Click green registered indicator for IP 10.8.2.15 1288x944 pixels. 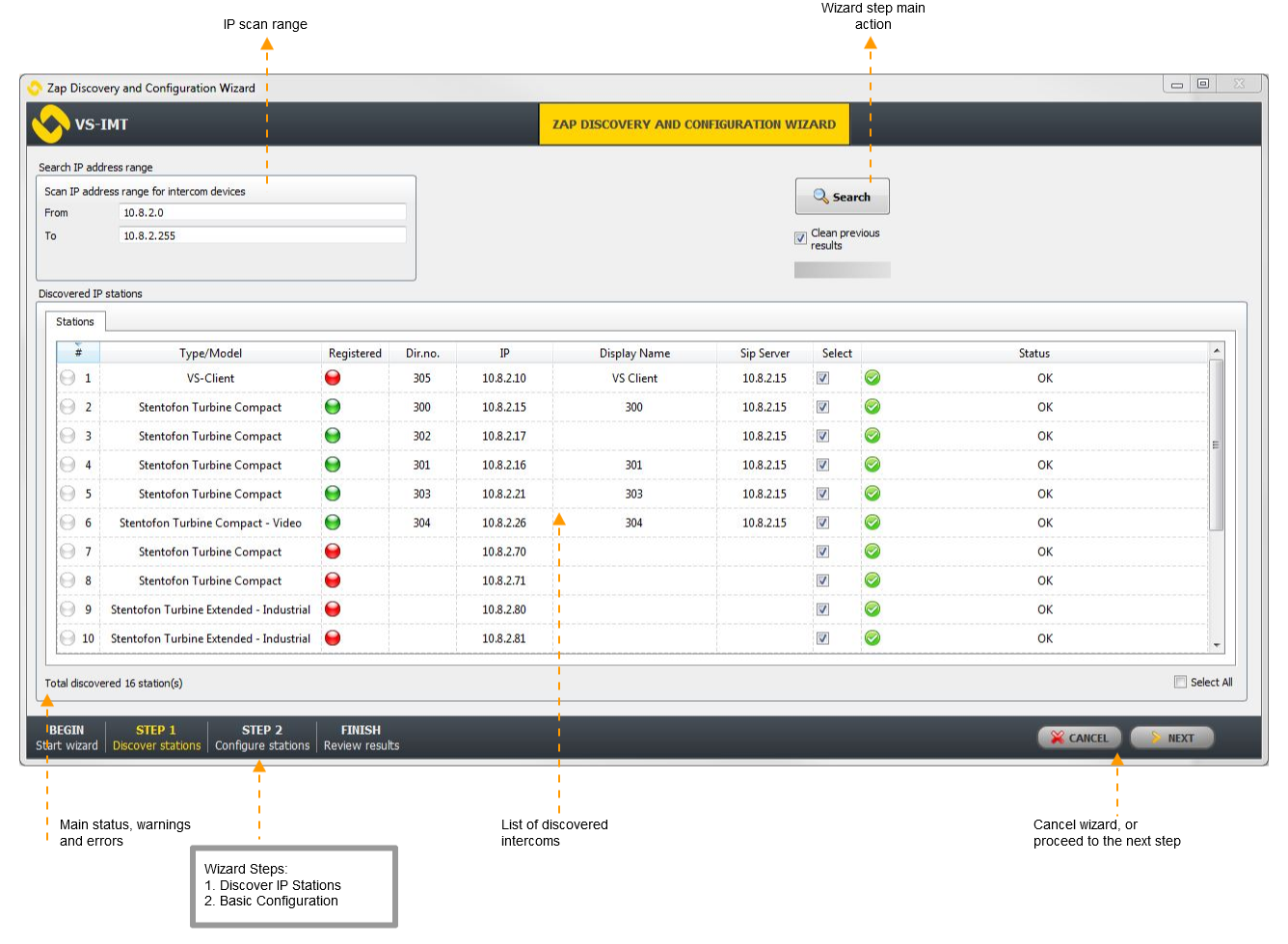333,407
